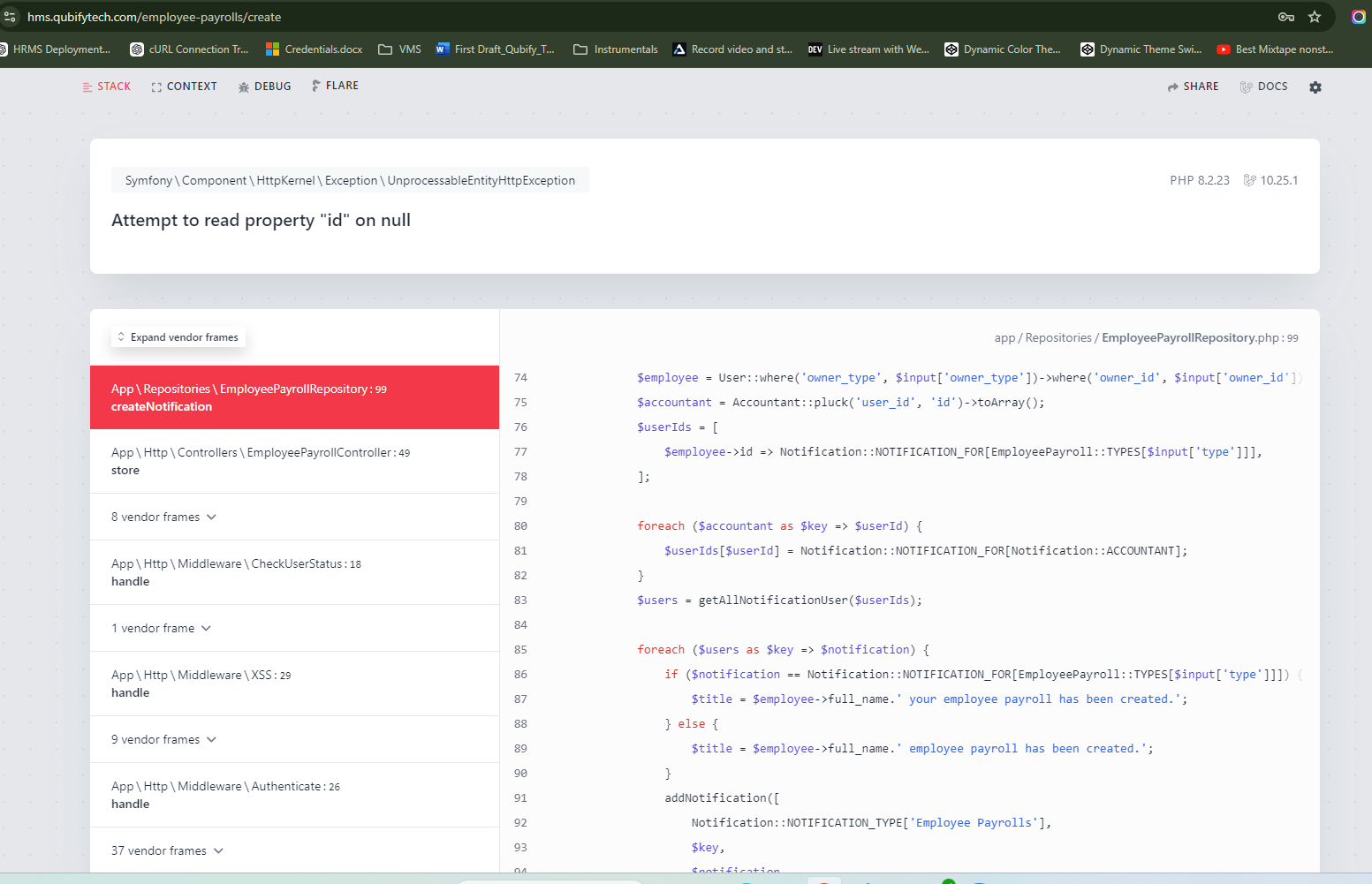Click addNotification call on line 91
The image size is (1372, 884).
pyautogui.click(x=722, y=797)
